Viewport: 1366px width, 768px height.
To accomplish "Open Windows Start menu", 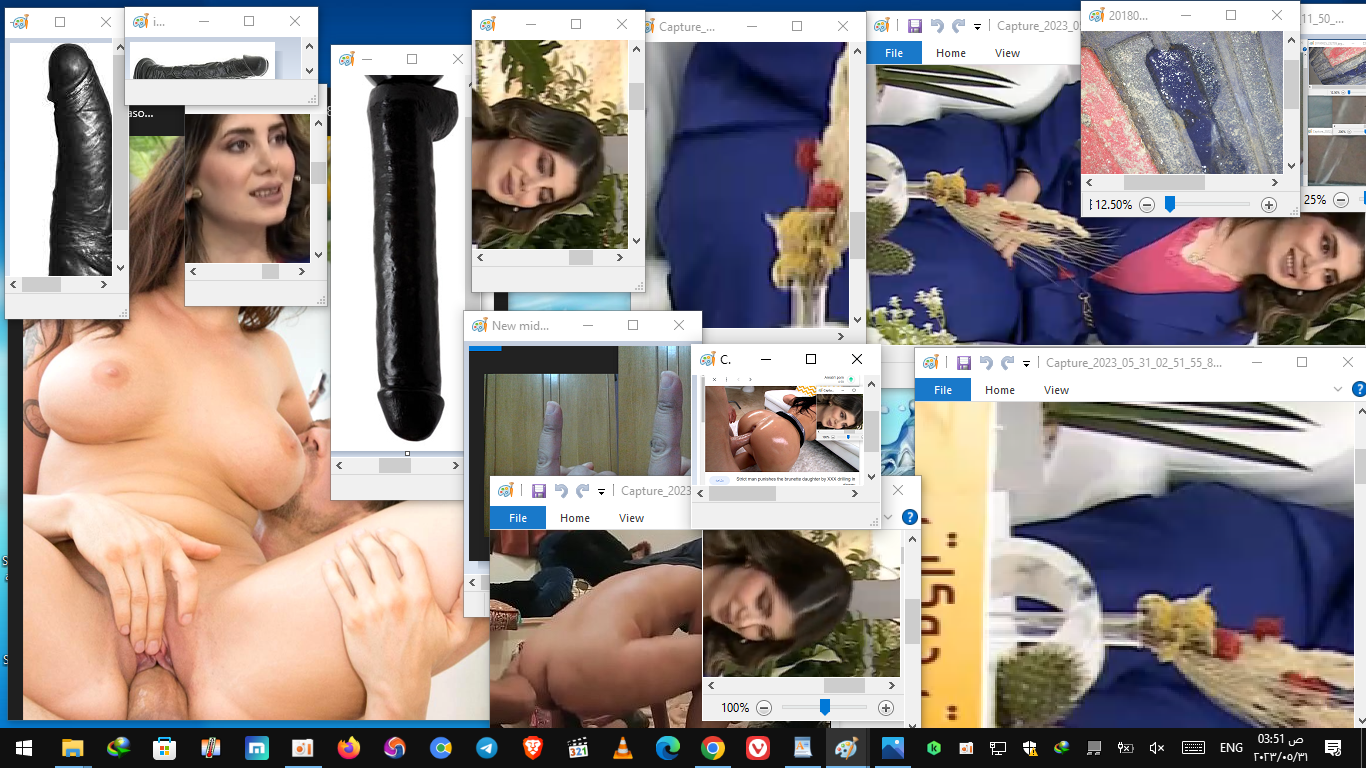I will click(23, 748).
